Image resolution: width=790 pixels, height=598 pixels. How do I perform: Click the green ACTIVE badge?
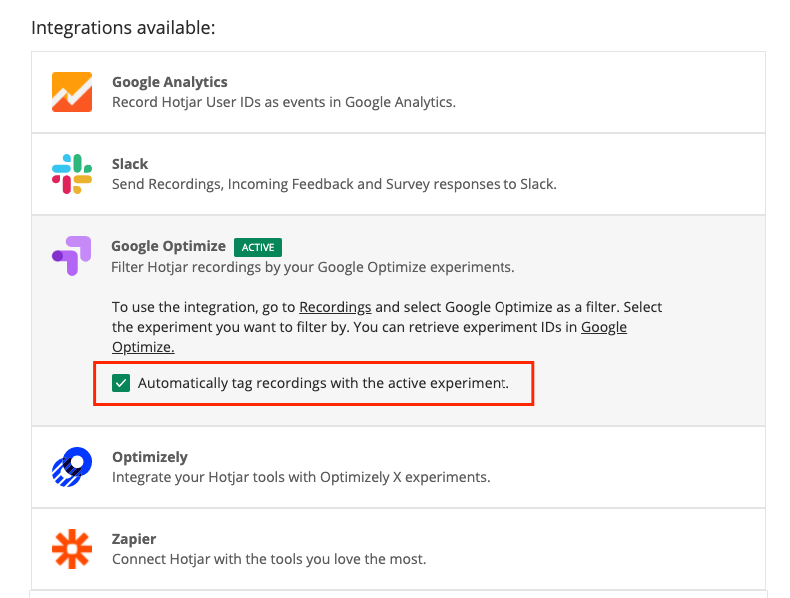[x=258, y=247]
